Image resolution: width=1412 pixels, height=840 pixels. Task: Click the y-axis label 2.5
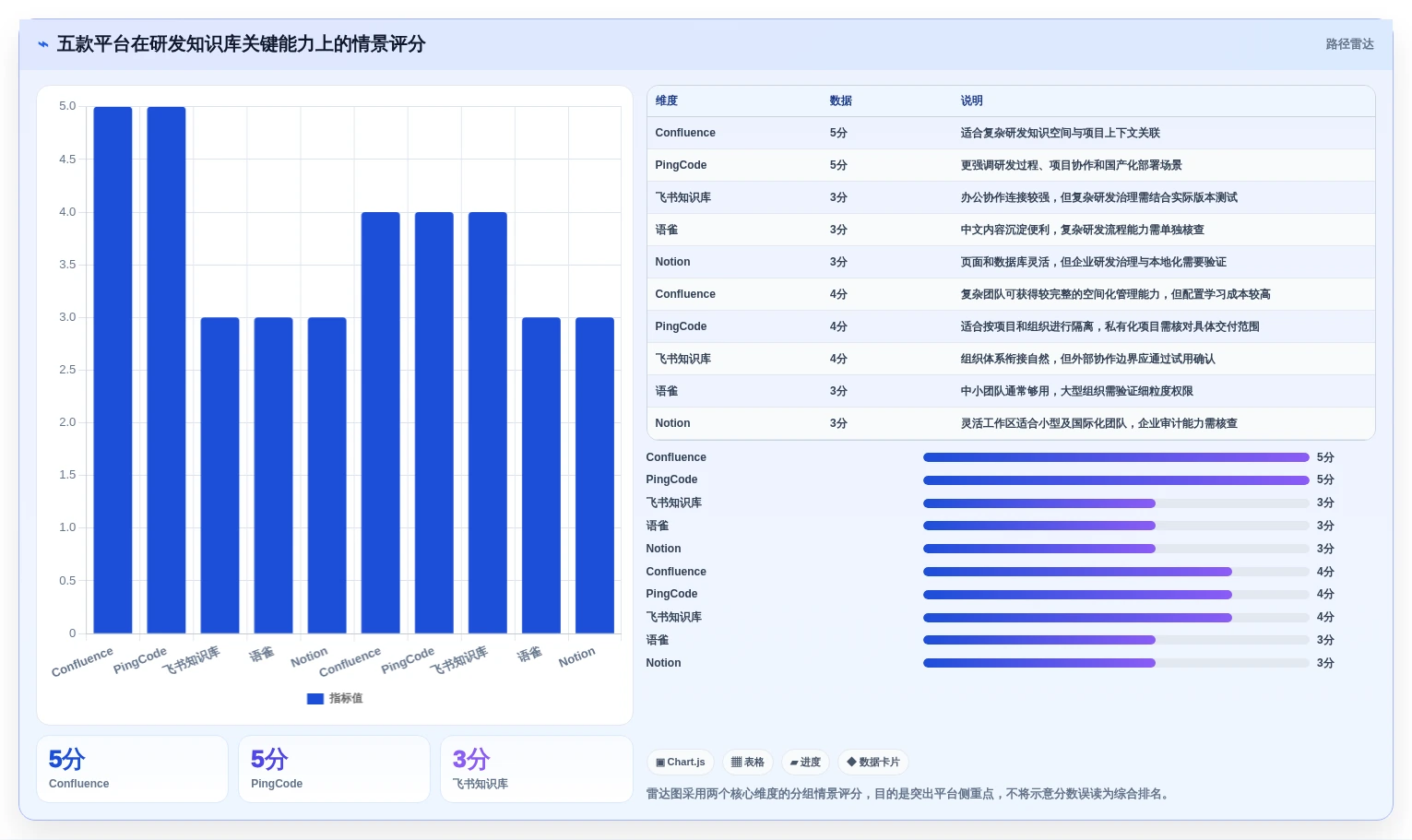tap(67, 370)
